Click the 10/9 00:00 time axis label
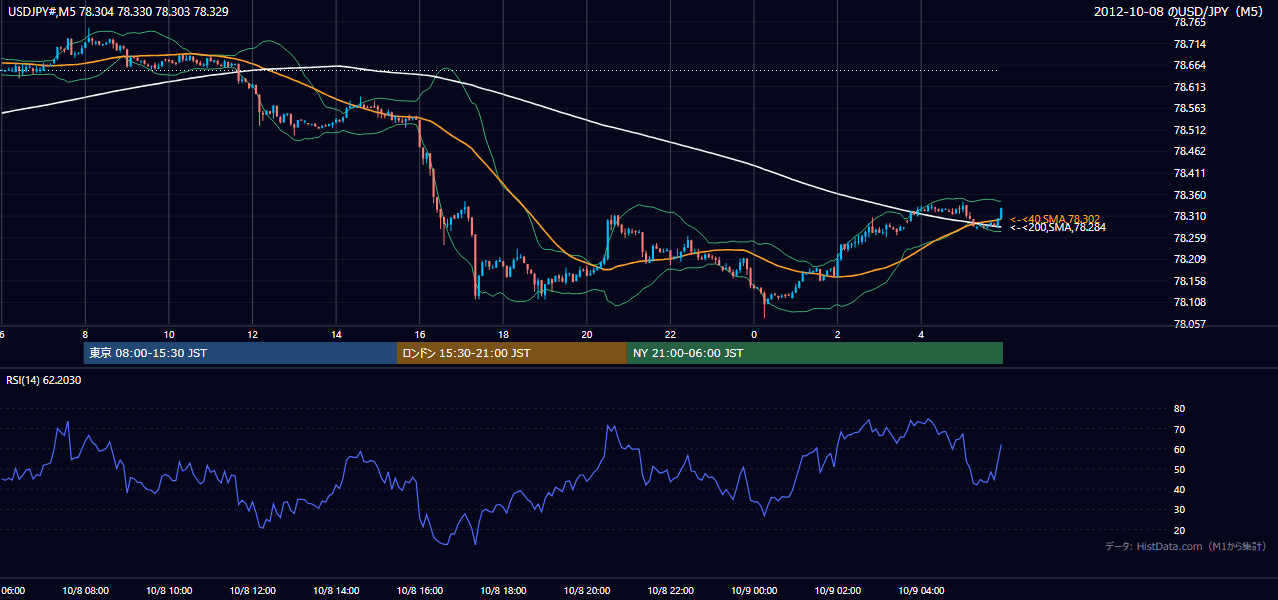Viewport: 1278px width, 600px height. 754,591
